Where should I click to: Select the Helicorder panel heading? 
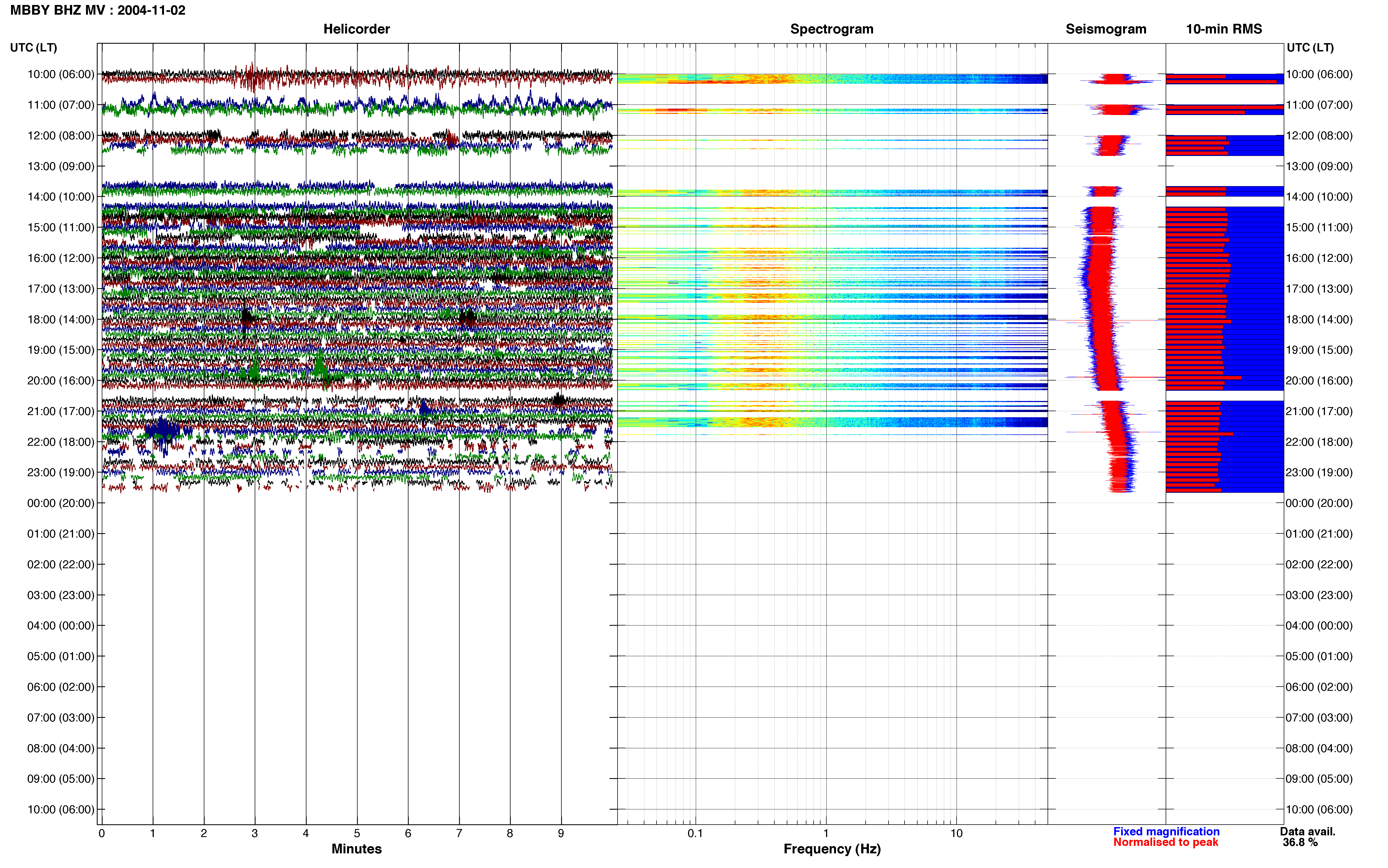pyautogui.click(x=356, y=29)
